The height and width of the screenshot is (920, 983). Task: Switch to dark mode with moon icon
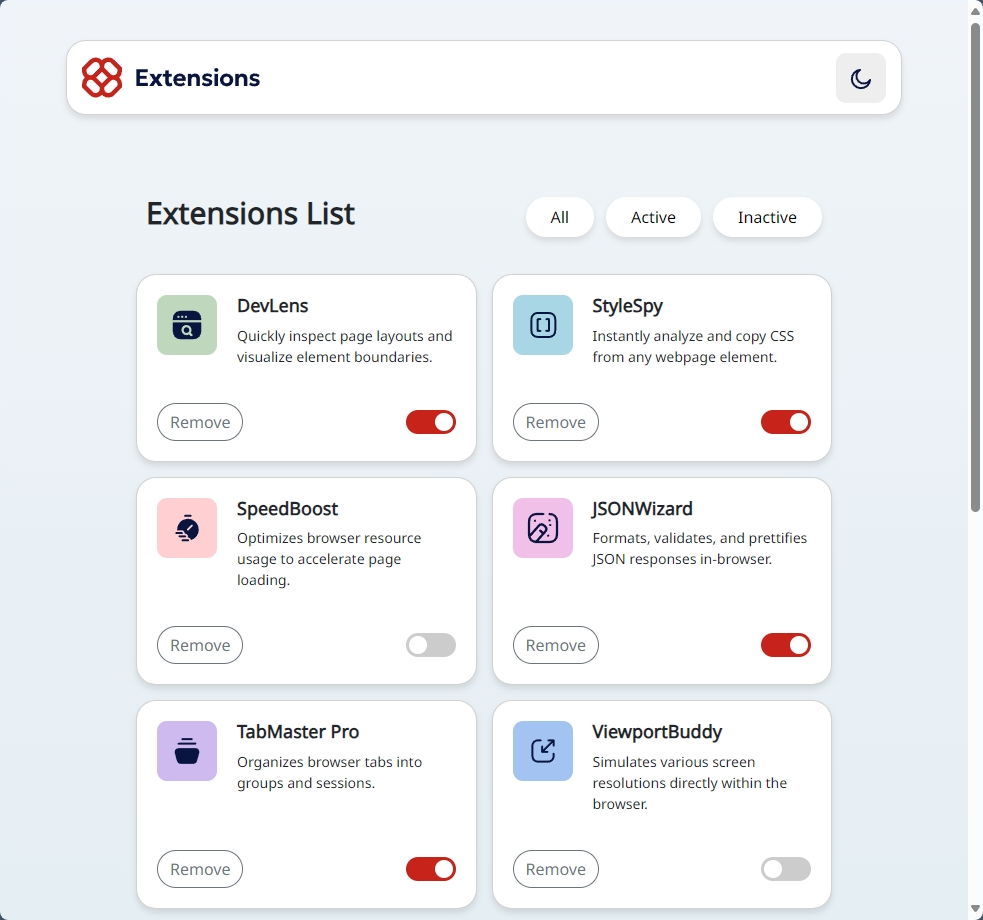[x=860, y=78]
